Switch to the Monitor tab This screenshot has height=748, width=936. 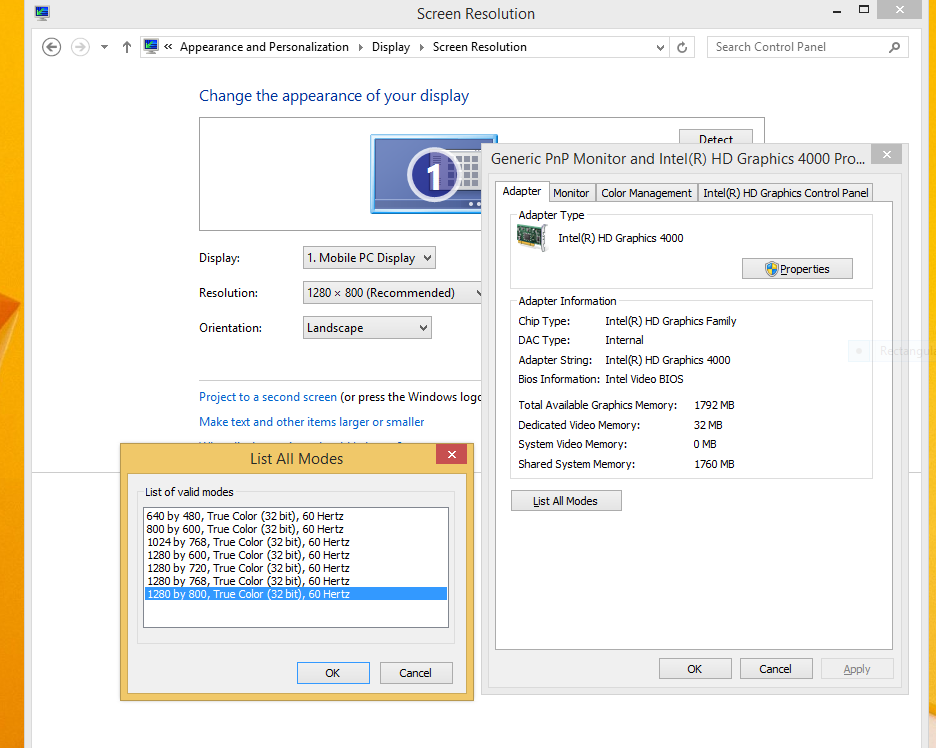pos(571,193)
